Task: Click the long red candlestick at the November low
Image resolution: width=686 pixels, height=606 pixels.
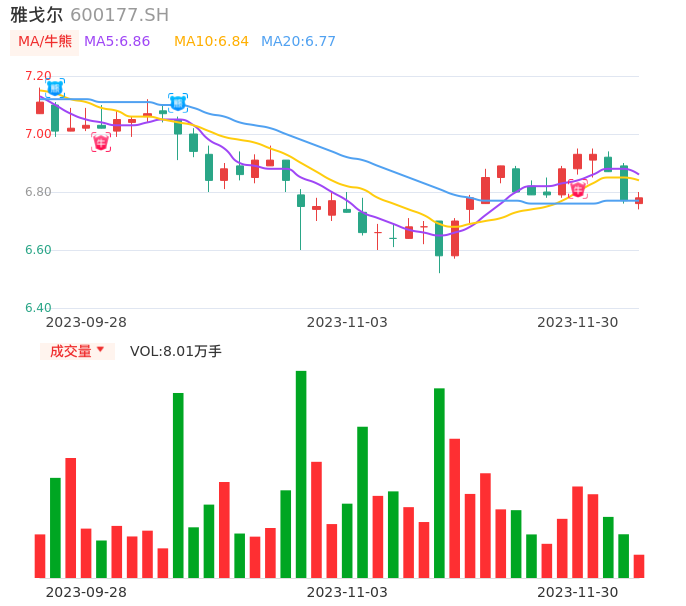Action: tap(455, 238)
